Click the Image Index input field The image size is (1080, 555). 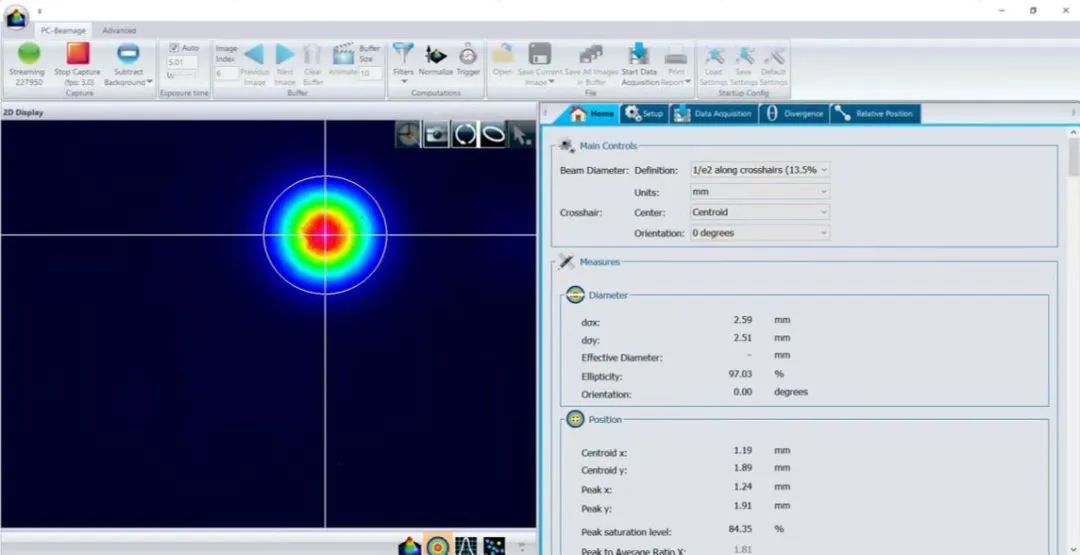(226, 74)
